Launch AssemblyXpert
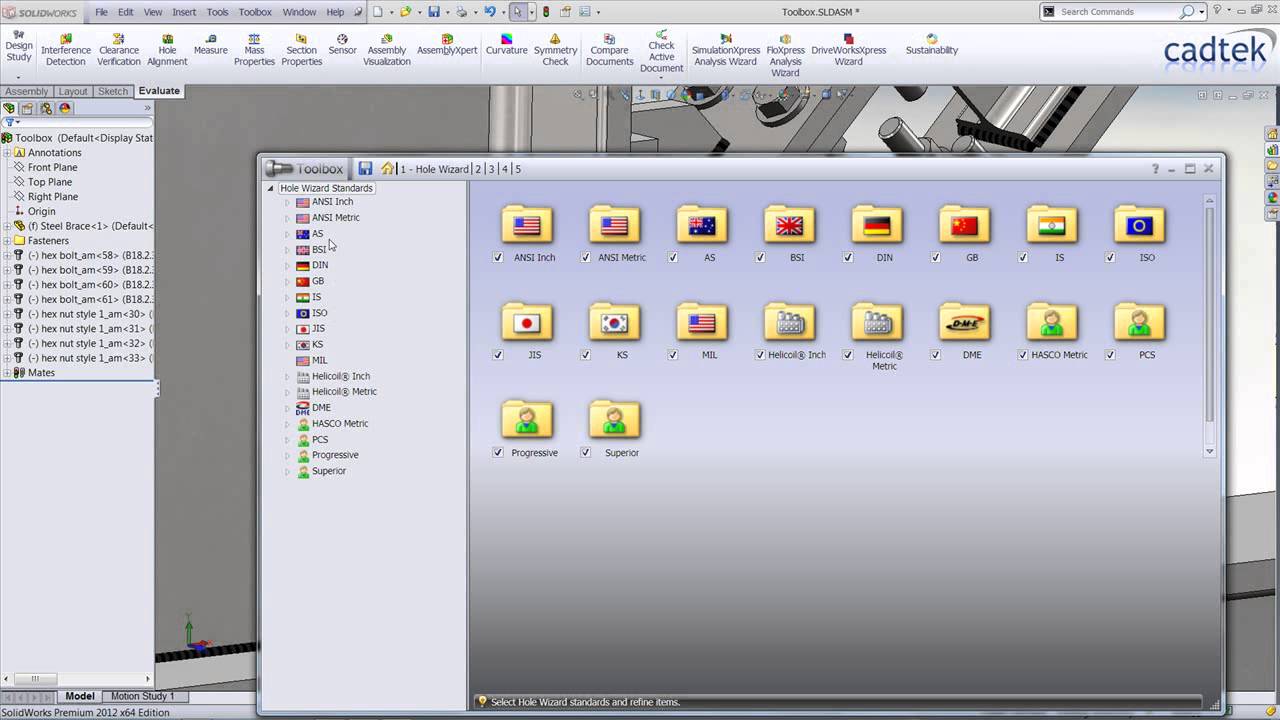Viewport: 1280px width, 720px height. (x=447, y=45)
